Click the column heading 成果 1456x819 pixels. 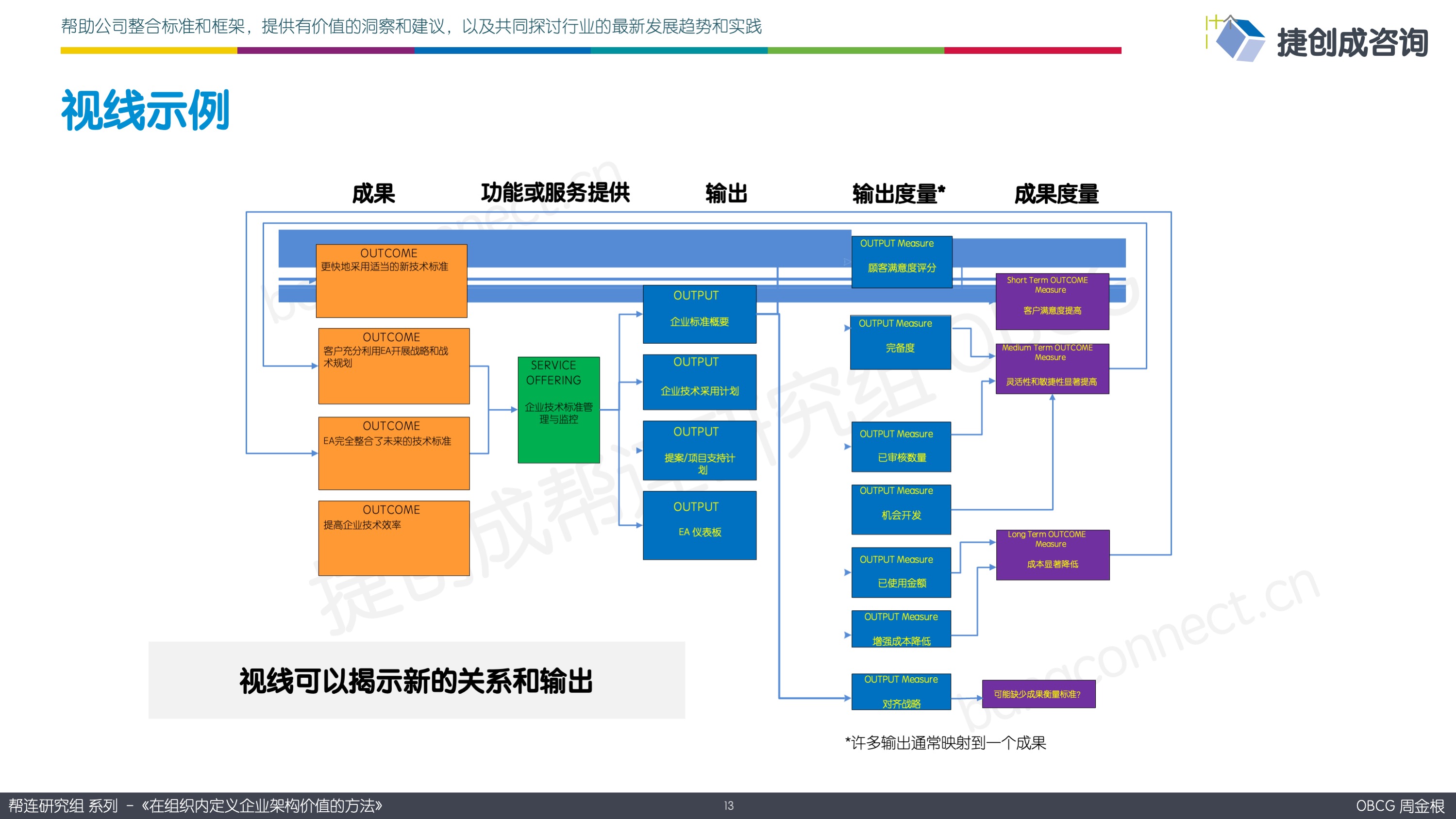click(373, 193)
